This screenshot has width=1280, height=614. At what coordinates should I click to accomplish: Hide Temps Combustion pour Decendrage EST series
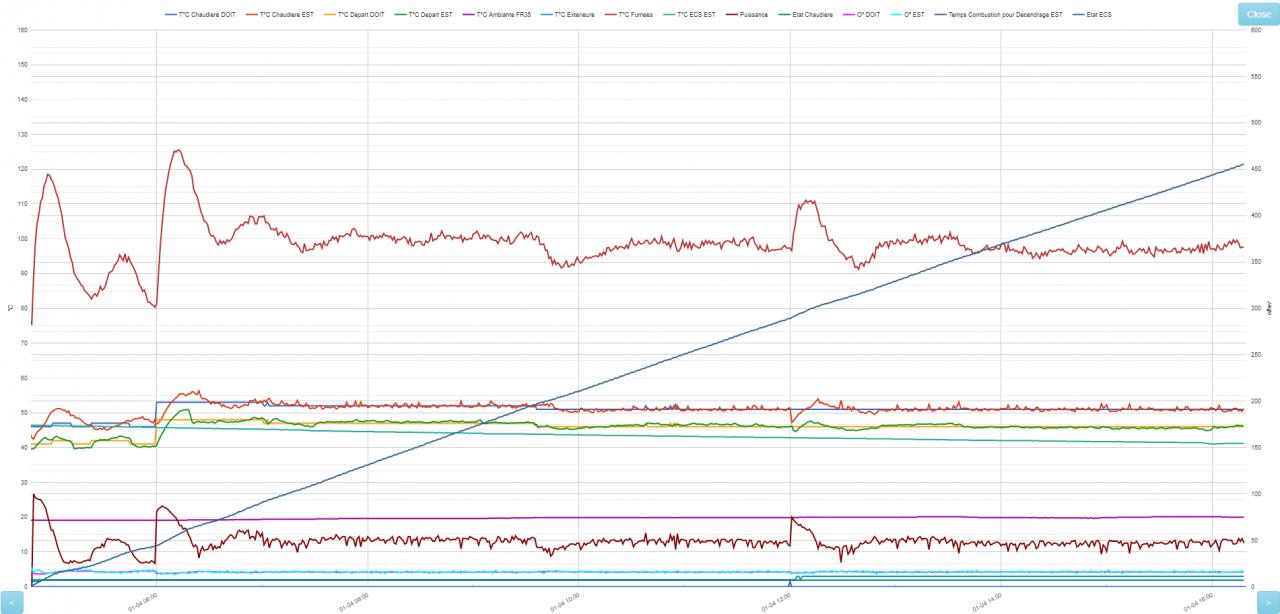coord(998,15)
